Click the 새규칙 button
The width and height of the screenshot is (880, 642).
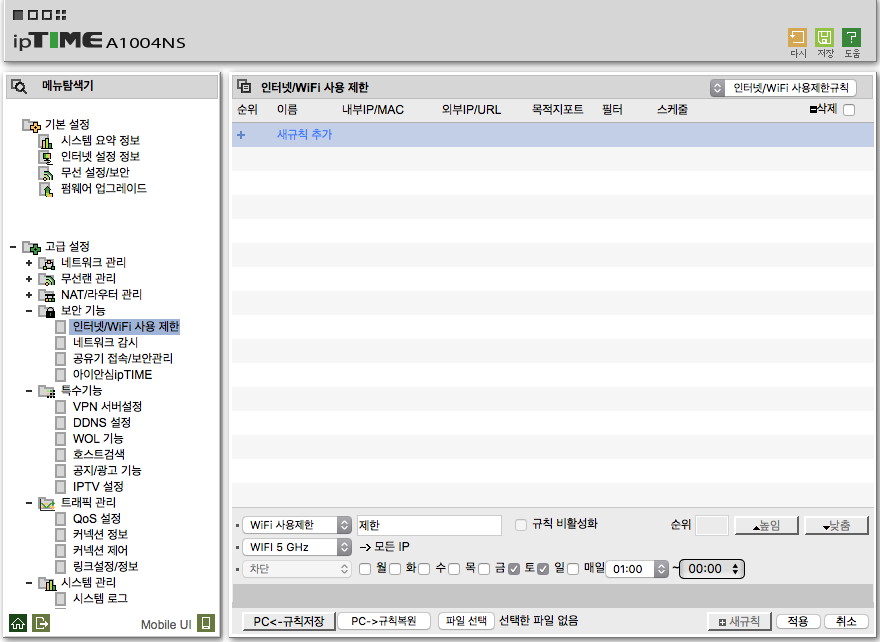tap(740, 622)
